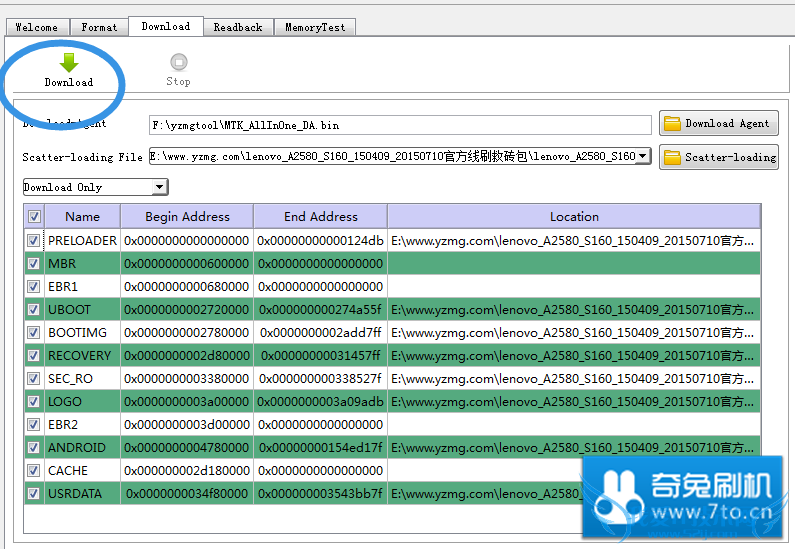Screen dimensions: 795x549
Task: Toggle the RECOVERY partition checkbox
Action: coord(34,355)
